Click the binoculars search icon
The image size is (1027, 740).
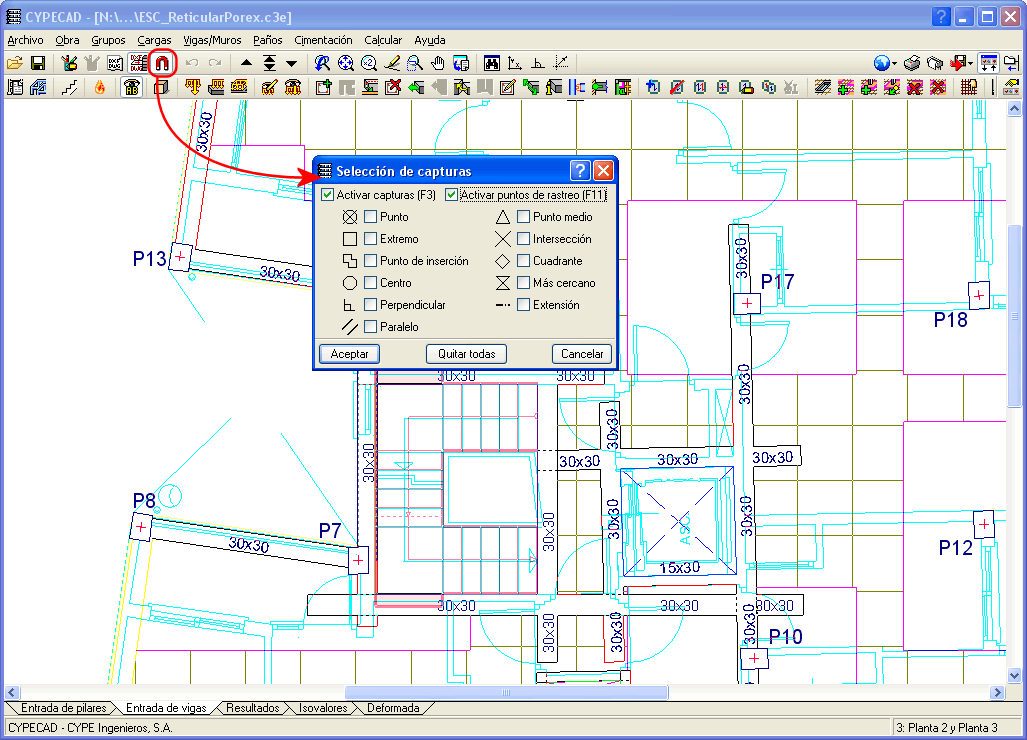click(492, 63)
